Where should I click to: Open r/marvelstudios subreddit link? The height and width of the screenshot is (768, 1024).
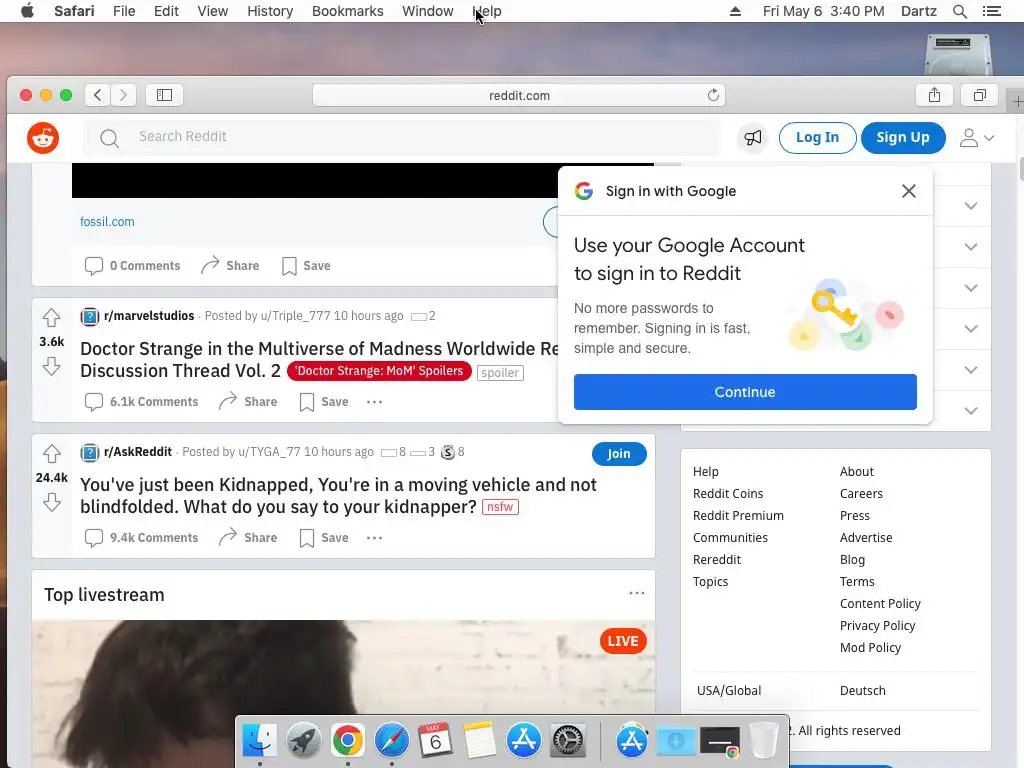[149, 315]
